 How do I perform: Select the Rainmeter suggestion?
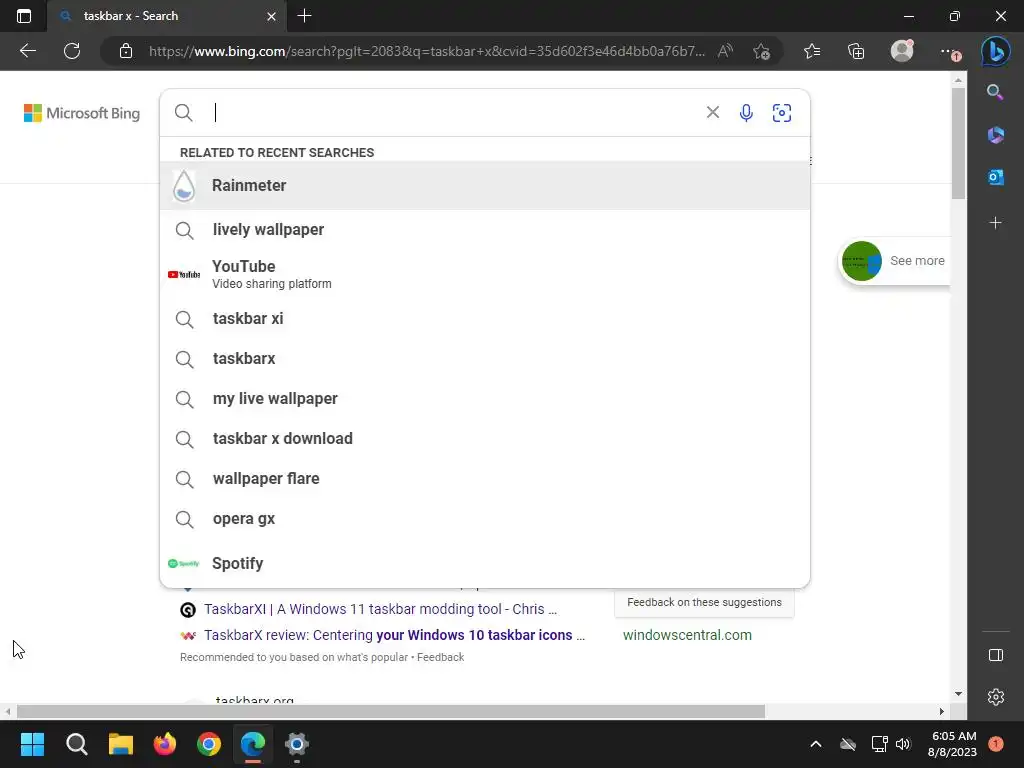point(485,185)
